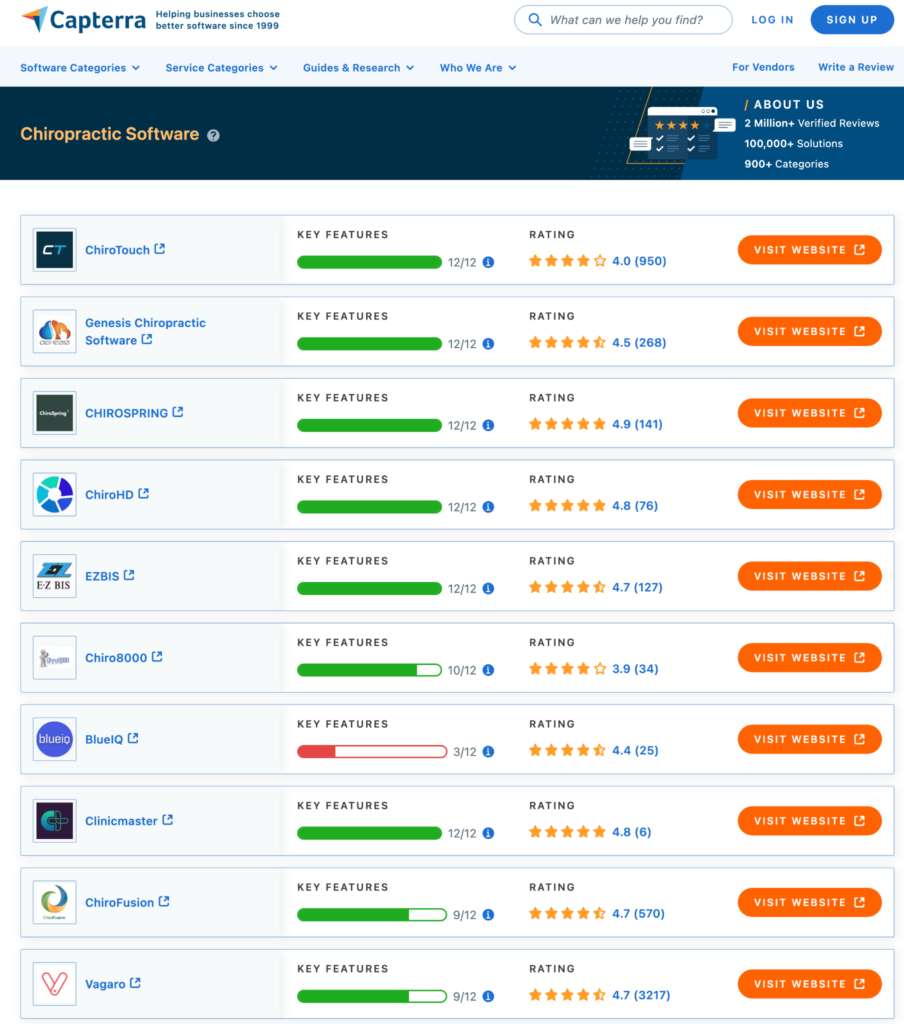Expand the Who We Are menu
The image size is (904, 1024).
click(x=478, y=68)
